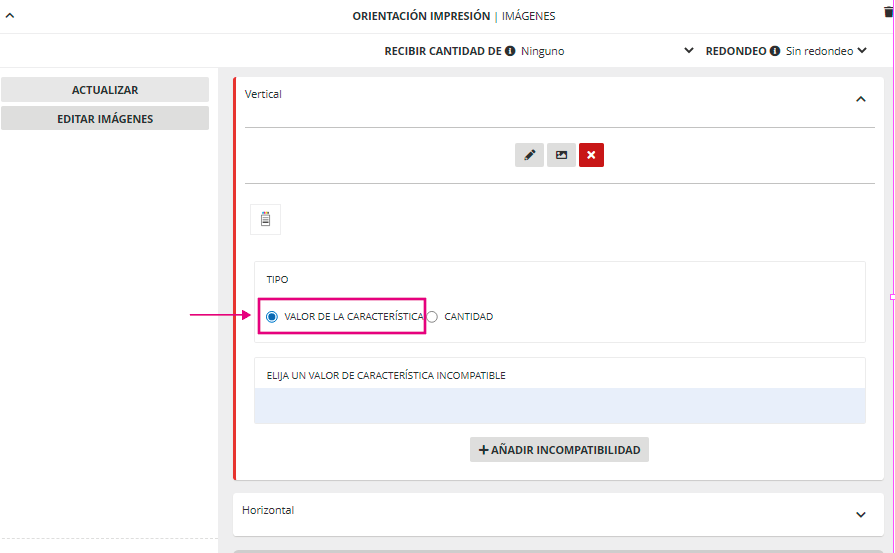
Task: Click the image icon next to the pencil
Action: [561, 155]
